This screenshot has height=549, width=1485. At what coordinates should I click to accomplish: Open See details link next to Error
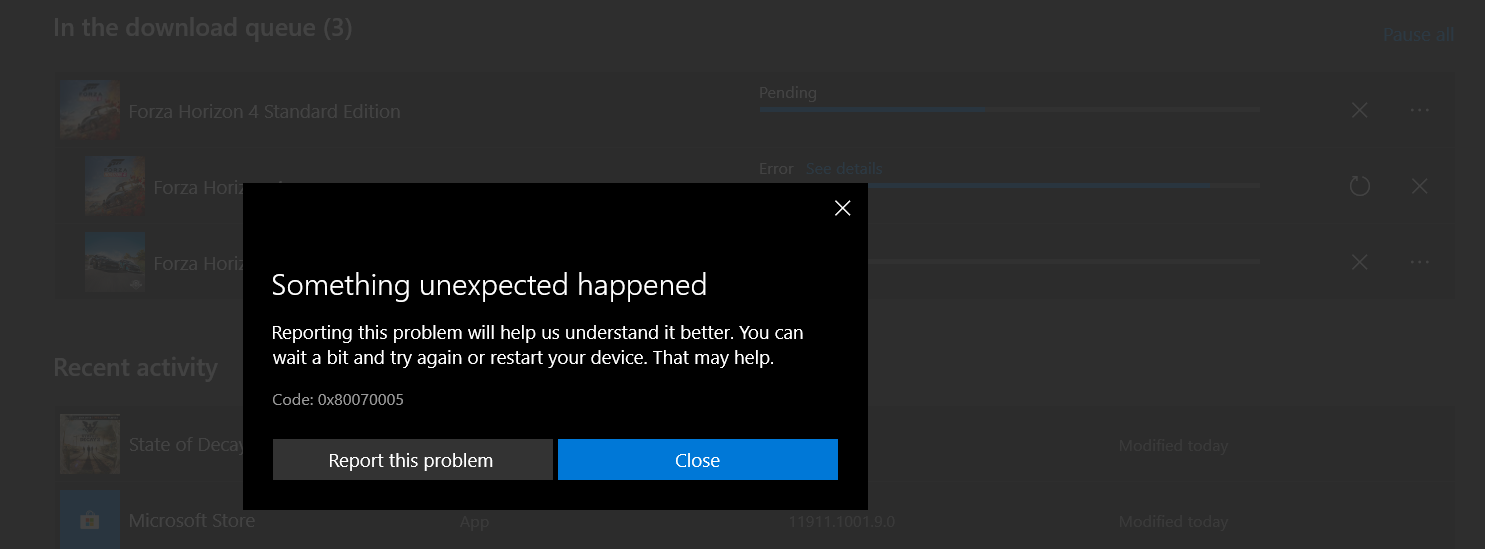(844, 168)
